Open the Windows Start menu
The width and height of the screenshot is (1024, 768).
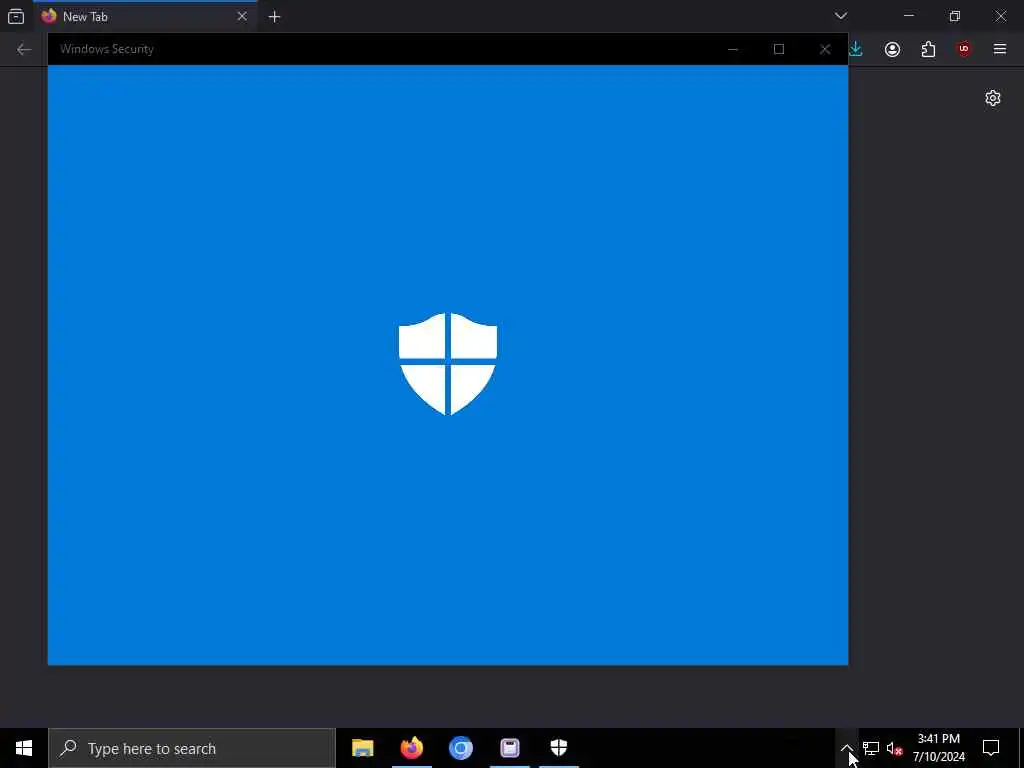click(24, 748)
